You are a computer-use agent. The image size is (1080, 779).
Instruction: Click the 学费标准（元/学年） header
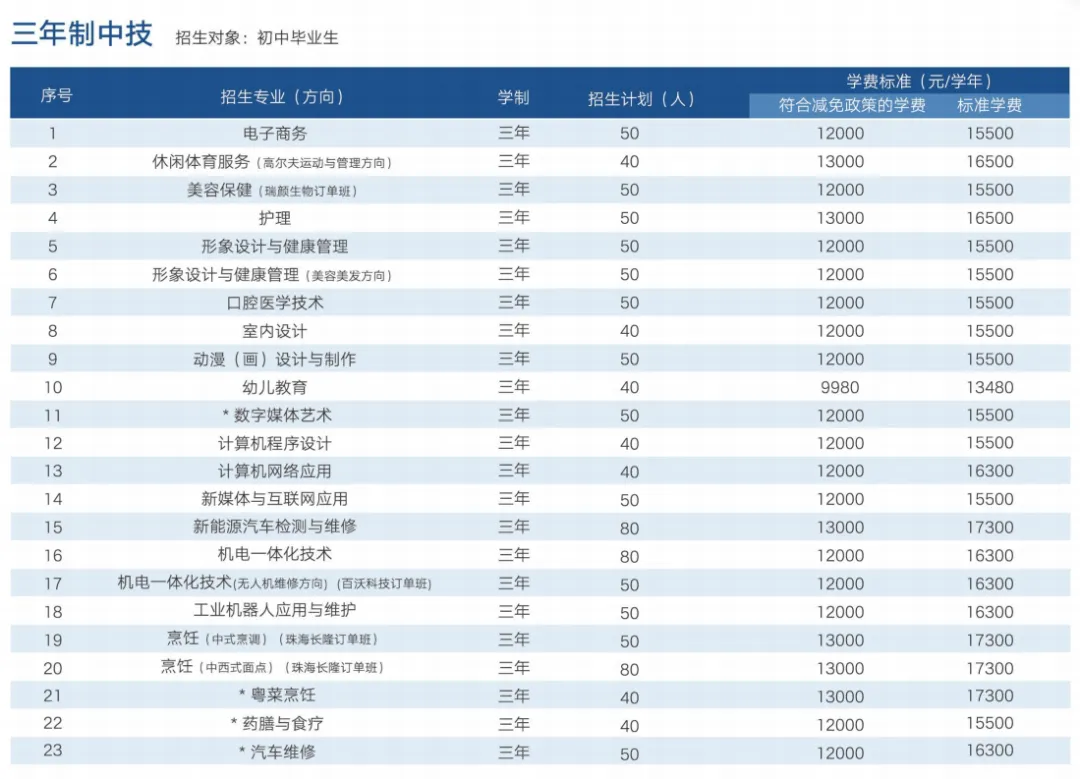(919, 81)
